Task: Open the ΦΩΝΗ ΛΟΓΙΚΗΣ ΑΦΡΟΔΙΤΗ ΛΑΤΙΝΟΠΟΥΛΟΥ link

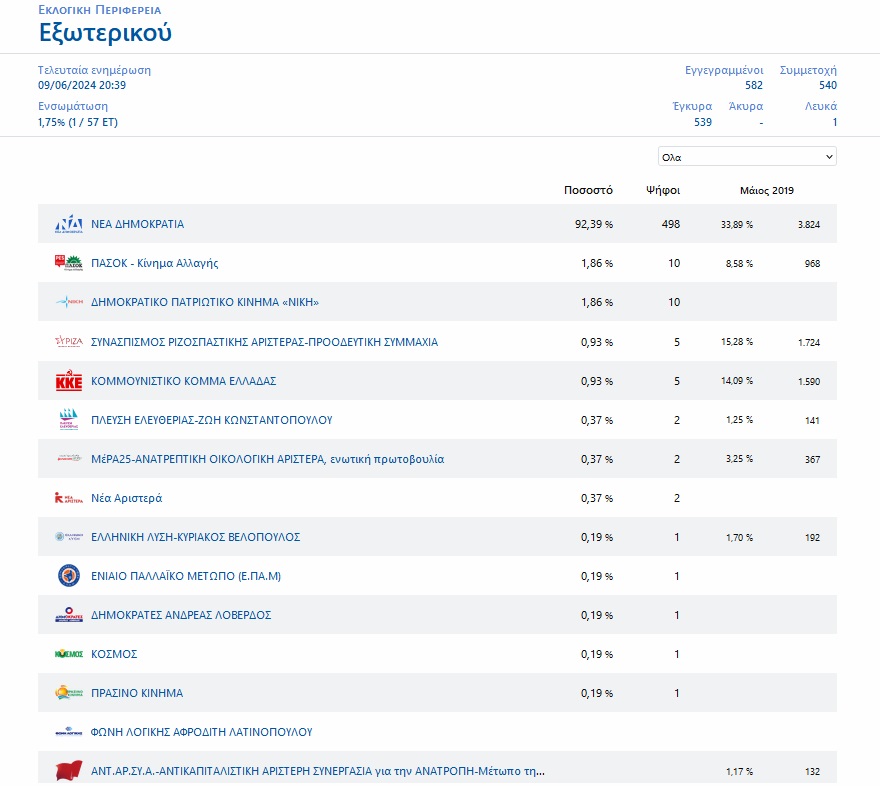Action: point(201,732)
